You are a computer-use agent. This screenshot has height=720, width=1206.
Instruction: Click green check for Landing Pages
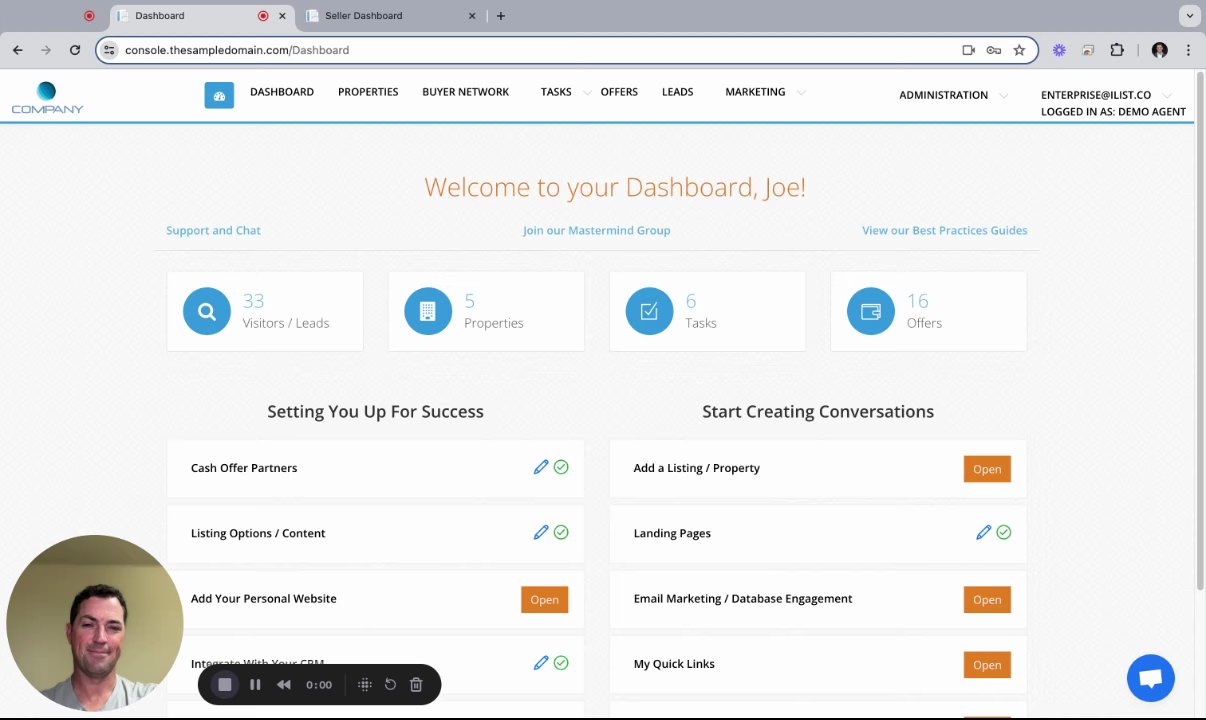coord(1003,532)
